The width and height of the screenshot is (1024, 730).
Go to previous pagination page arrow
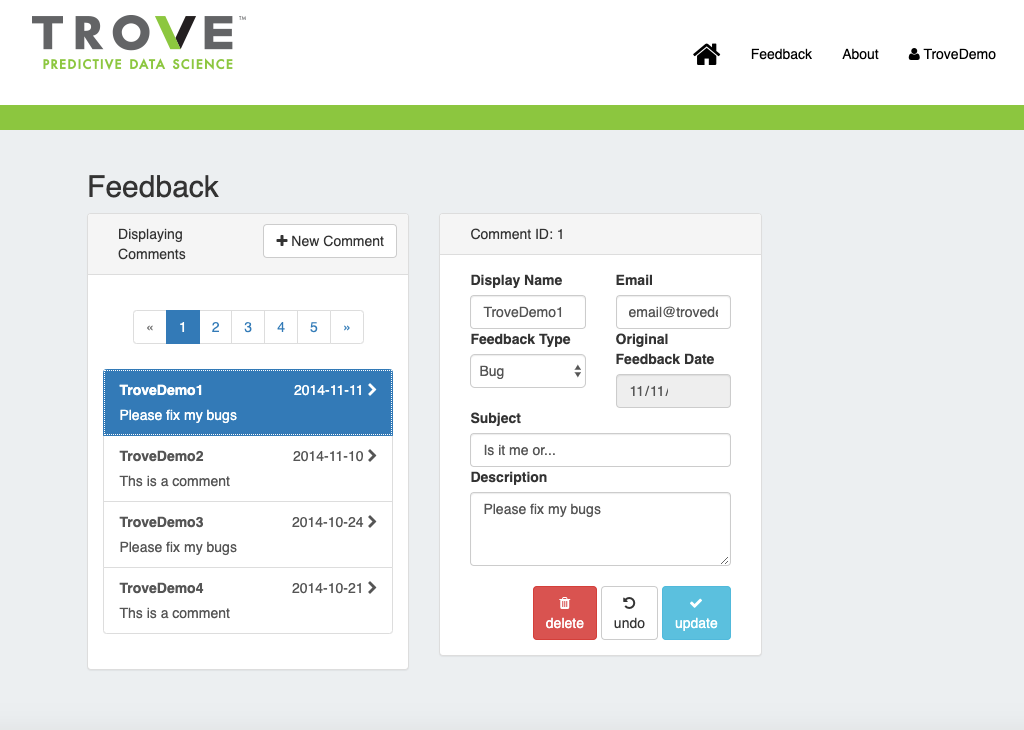pos(150,327)
